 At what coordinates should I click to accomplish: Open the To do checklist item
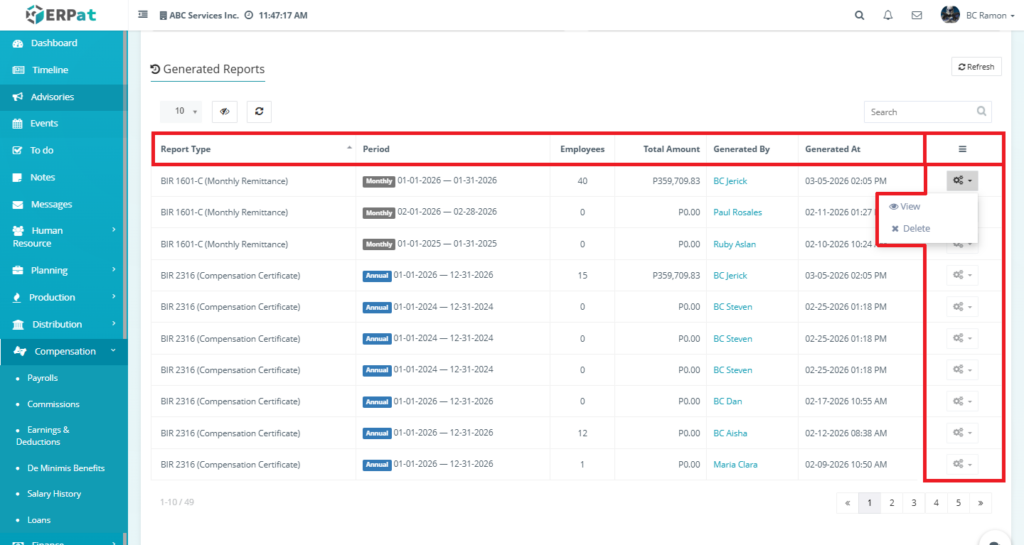tap(42, 150)
